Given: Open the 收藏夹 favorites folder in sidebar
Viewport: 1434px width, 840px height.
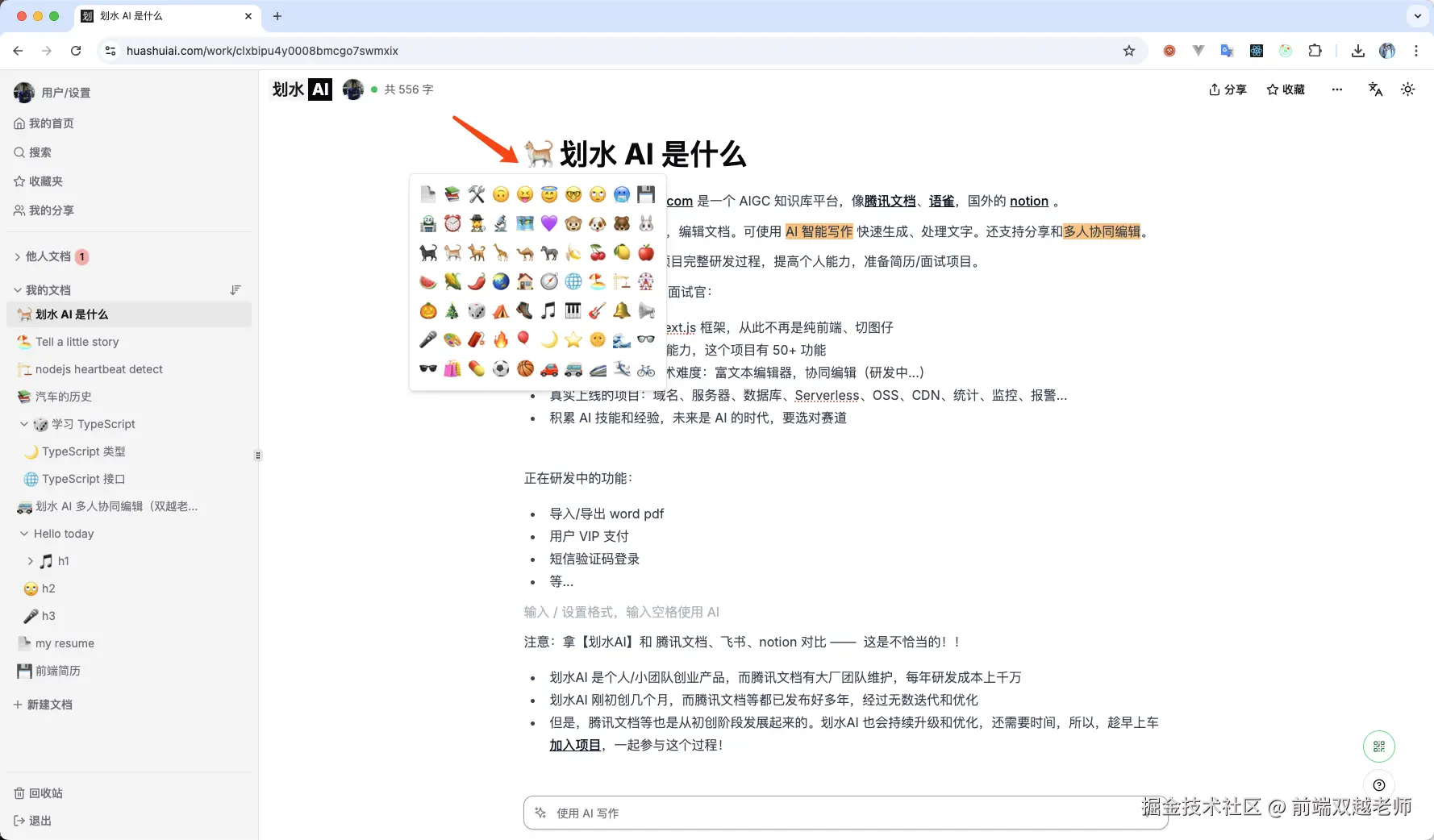Looking at the screenshot, I should [x=45, y=181].
